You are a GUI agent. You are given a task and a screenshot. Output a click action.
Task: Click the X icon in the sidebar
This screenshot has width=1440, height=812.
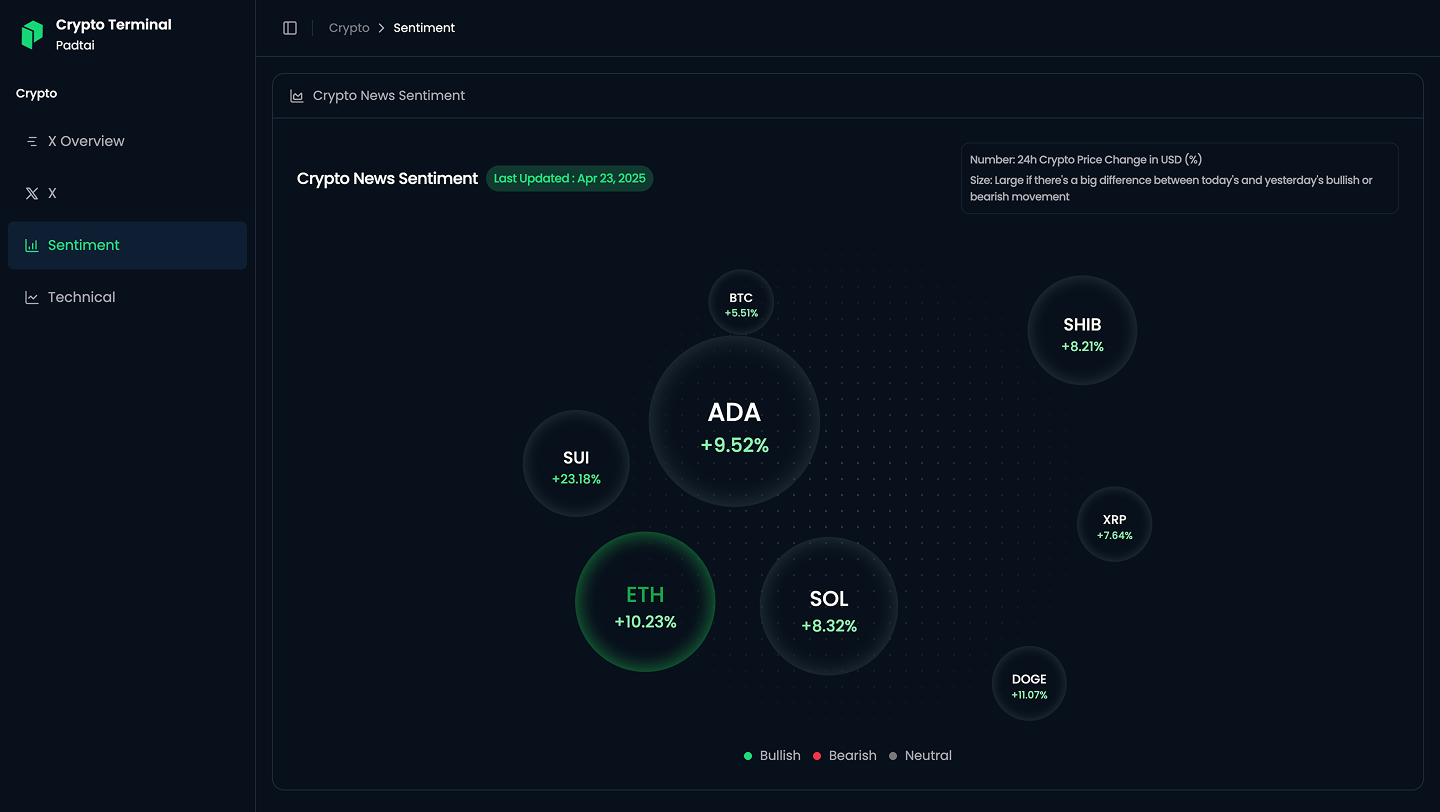click(x=31, y=193)
